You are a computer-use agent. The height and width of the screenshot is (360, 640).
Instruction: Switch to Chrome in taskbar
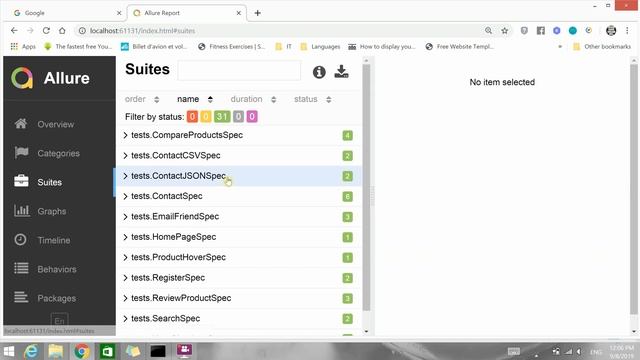pos(82,351)
